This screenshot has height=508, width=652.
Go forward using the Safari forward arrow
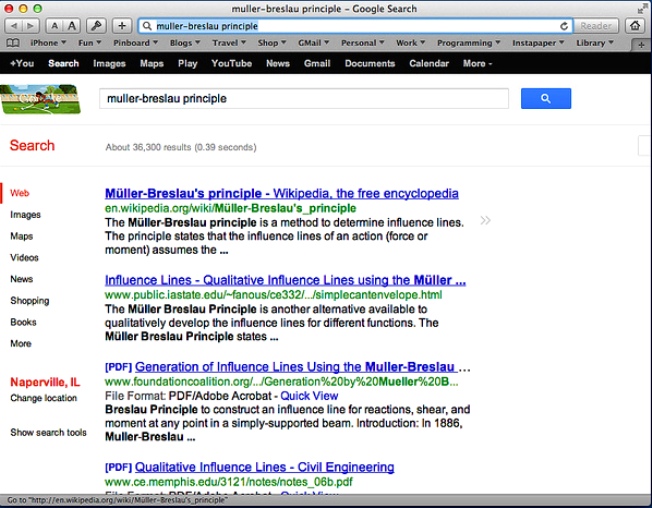30,26
